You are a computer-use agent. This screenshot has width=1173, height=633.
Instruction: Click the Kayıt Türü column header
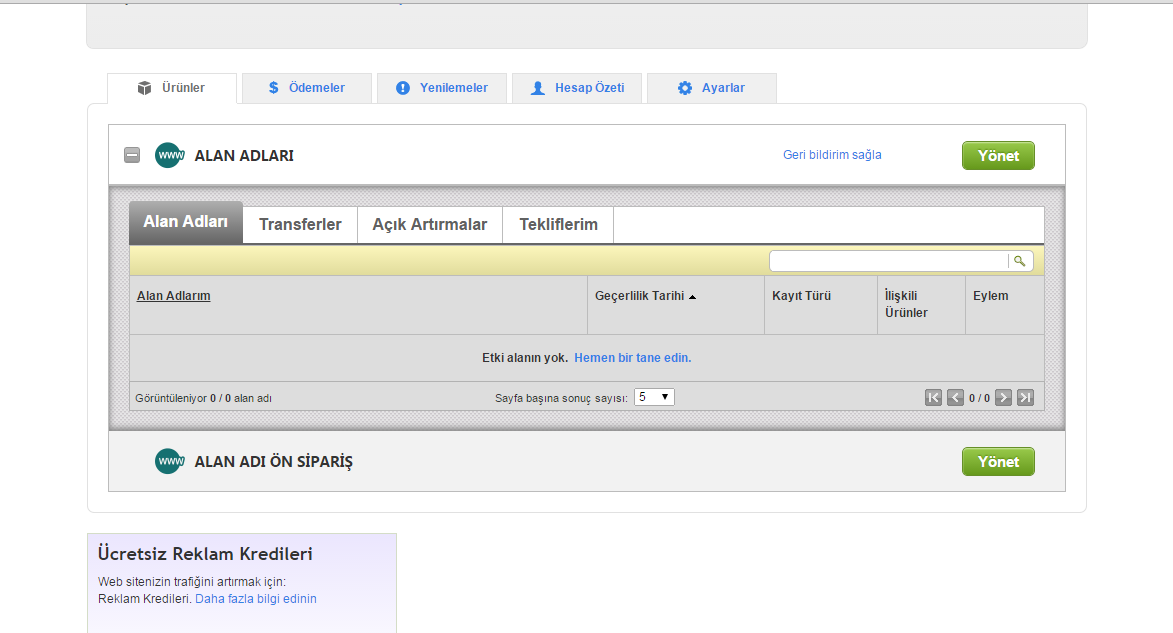coord(801,296)
